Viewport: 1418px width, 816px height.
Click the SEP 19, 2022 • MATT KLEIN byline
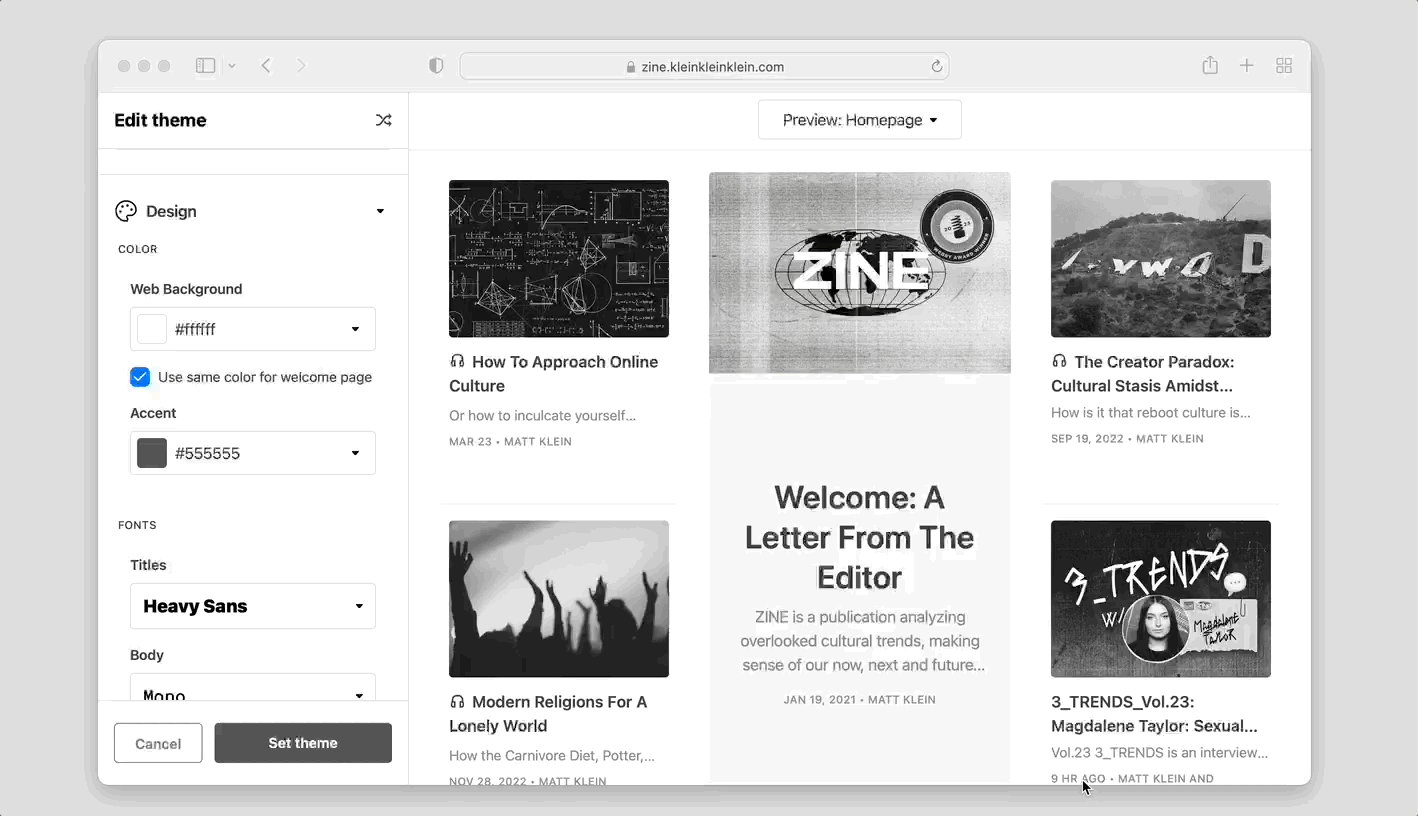(1127, 438)
